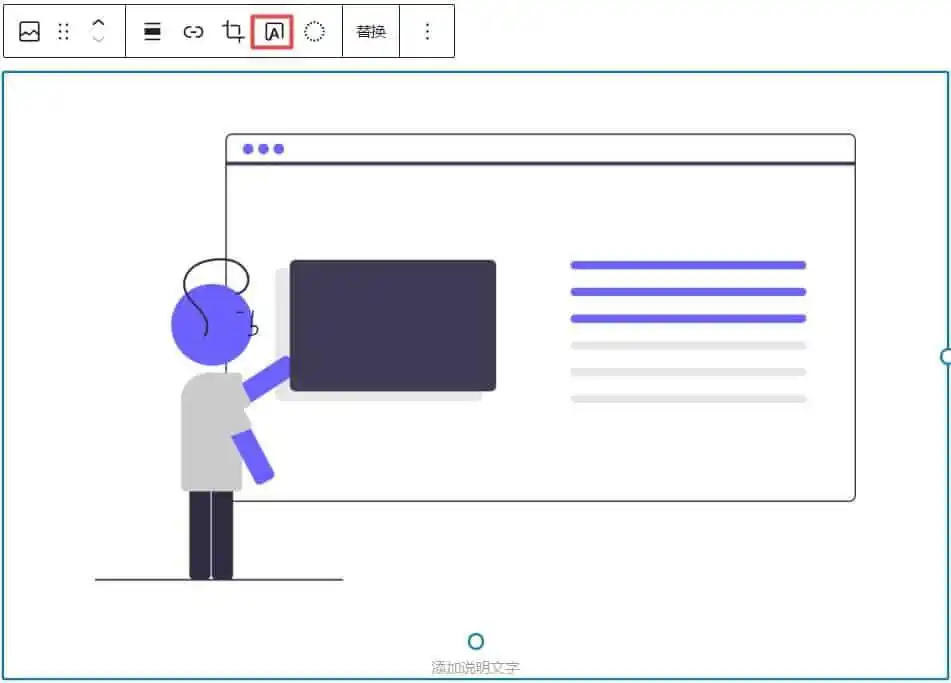Click the three purple dots in the illustration
Screen dimensions: 951x683
(263, 149)
